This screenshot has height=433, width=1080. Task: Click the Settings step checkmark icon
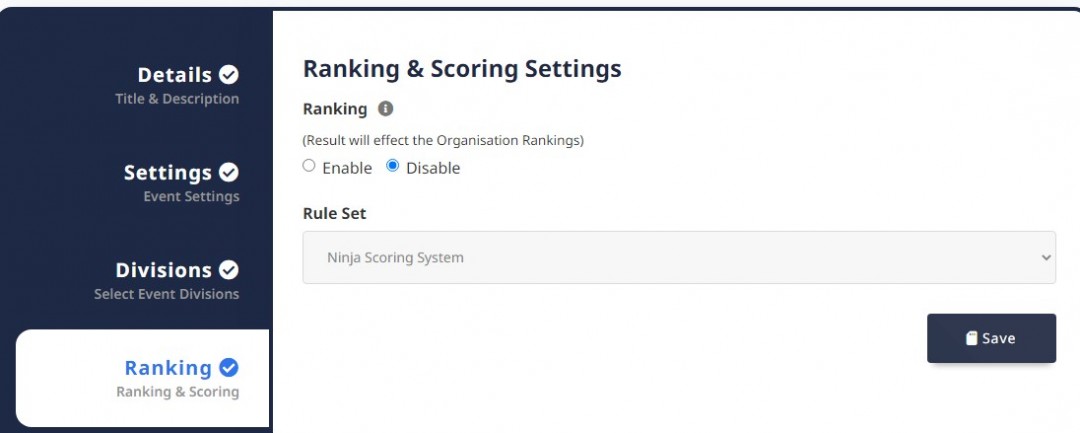coord(229,172)
